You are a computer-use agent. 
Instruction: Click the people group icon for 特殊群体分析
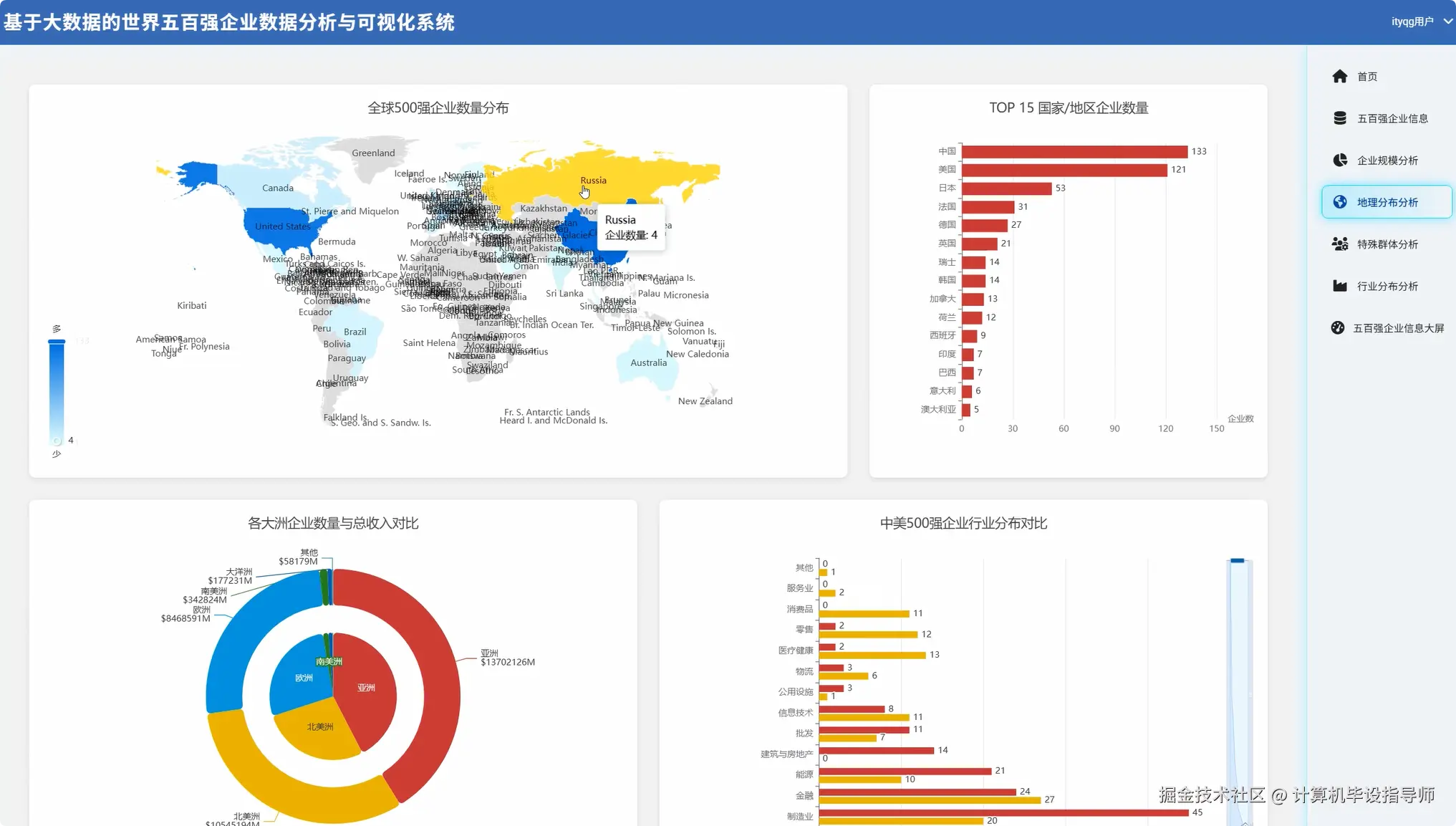pyautogui.click(x=1339, y=244)
